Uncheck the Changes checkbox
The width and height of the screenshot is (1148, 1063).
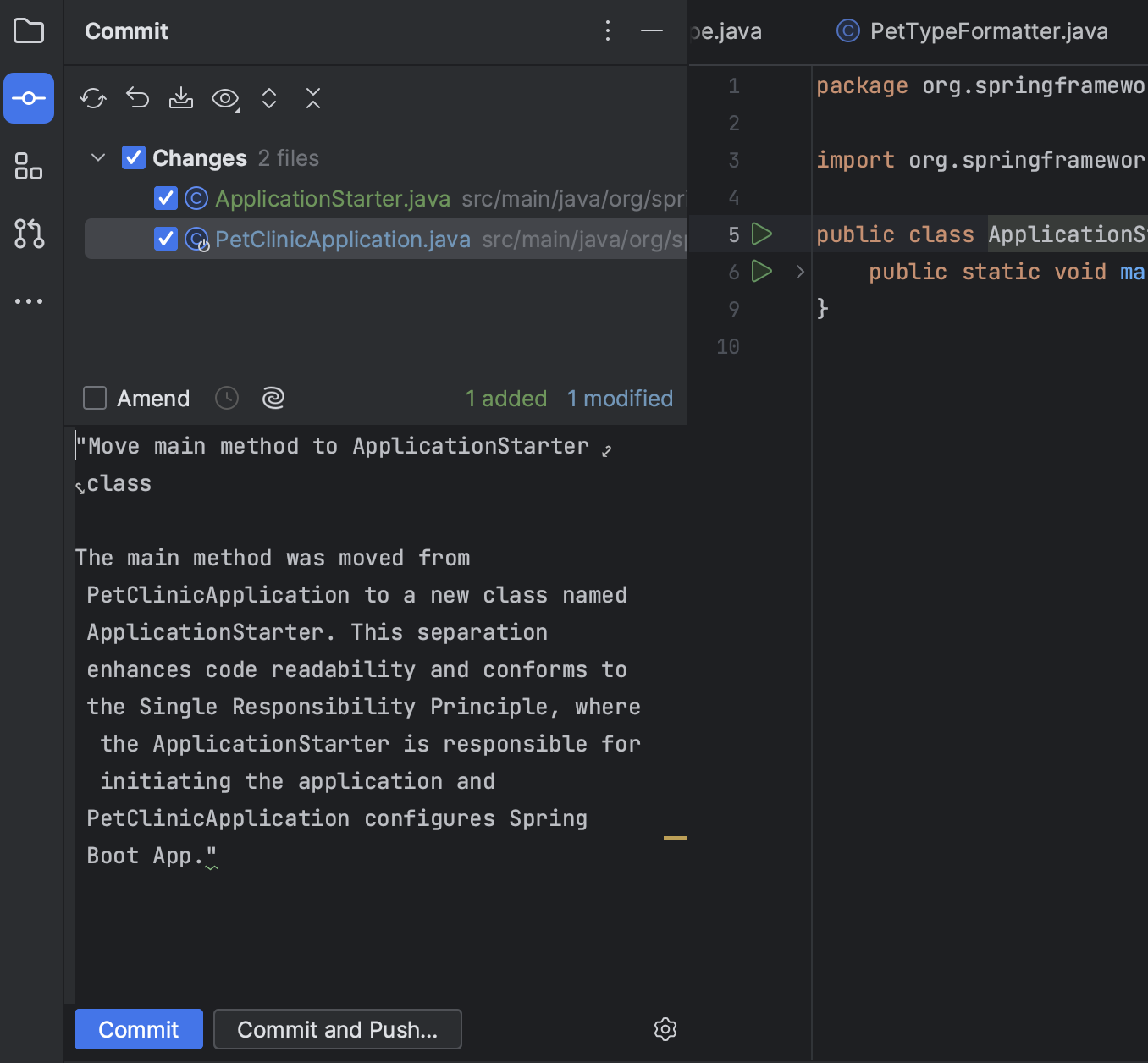(133, 157)
